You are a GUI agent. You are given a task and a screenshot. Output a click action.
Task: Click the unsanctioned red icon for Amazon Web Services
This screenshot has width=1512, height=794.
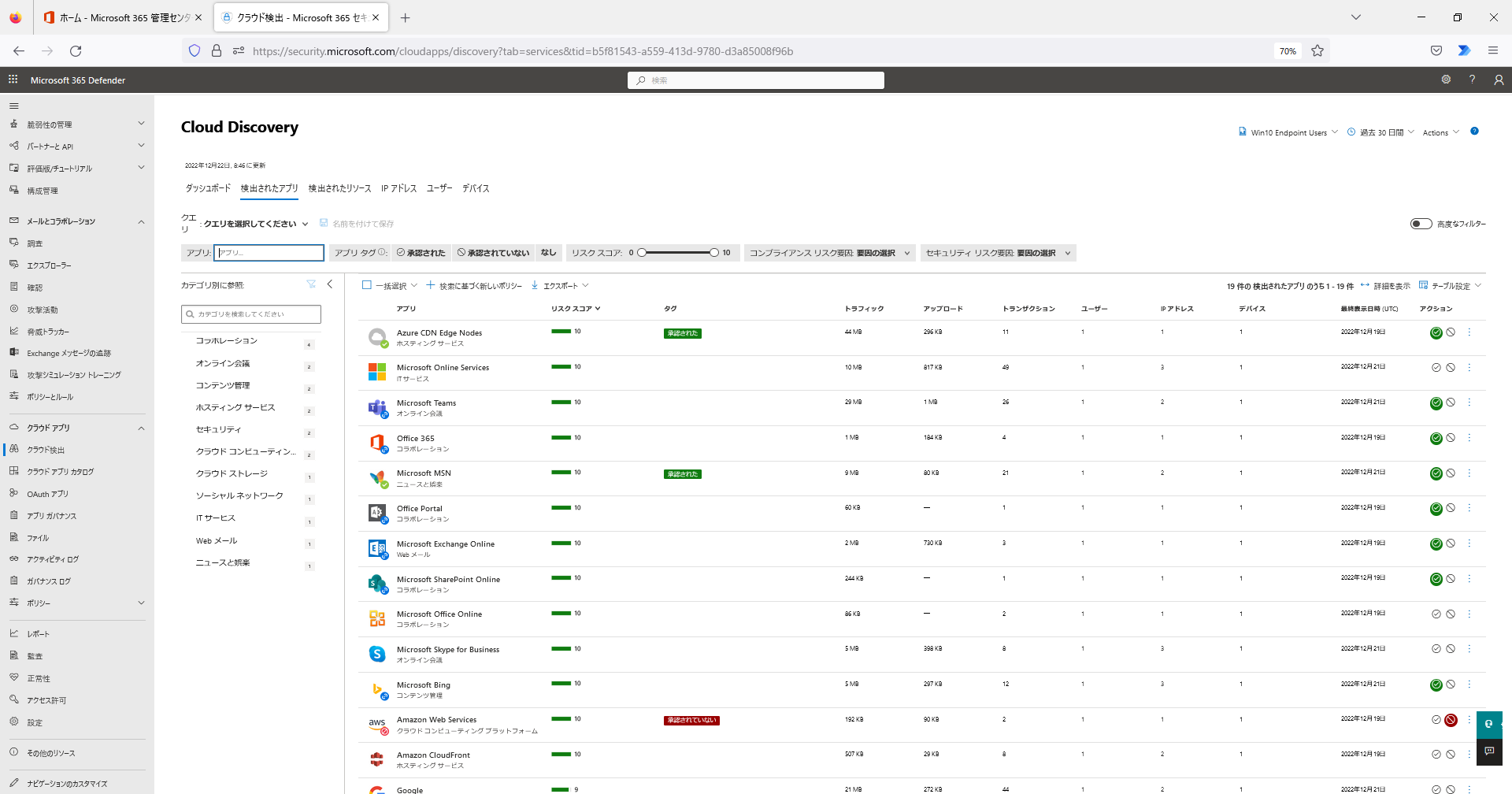click(x=1451, y=720)
